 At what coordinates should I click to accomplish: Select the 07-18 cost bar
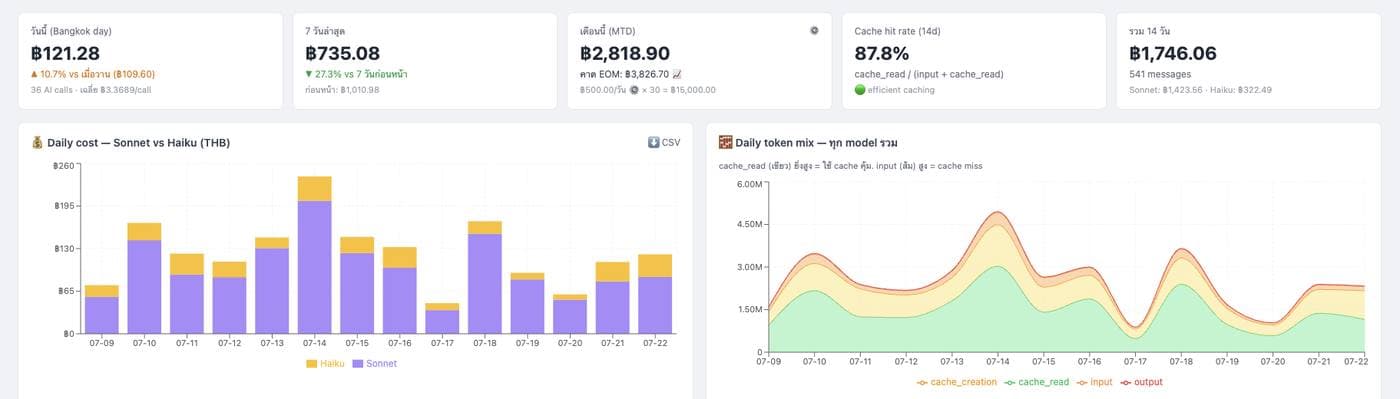pyautogui.click(x=485, y=277)
